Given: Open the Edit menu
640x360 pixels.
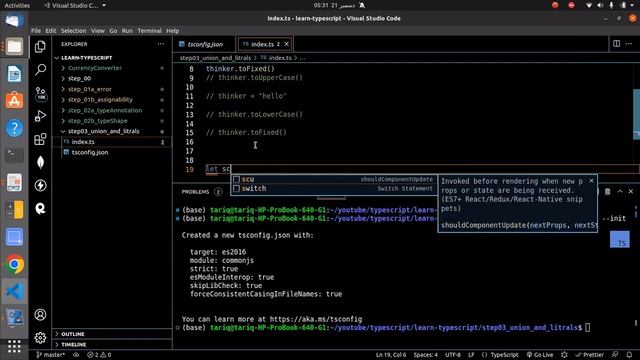Looking at the screenshot, I should (x=51, y=31).
